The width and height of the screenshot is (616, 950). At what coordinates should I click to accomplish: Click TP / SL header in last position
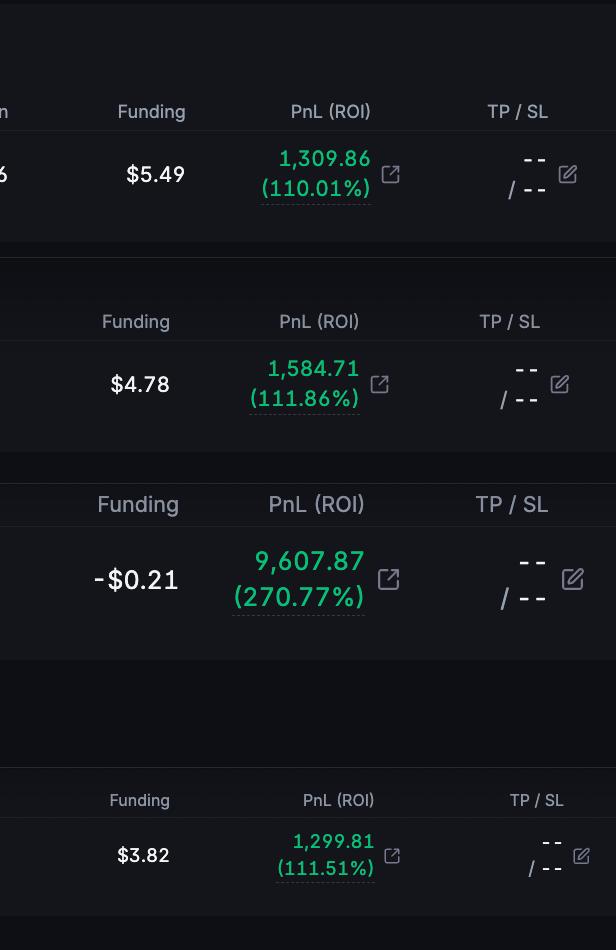pyautogui.click(x=537, y=800)
